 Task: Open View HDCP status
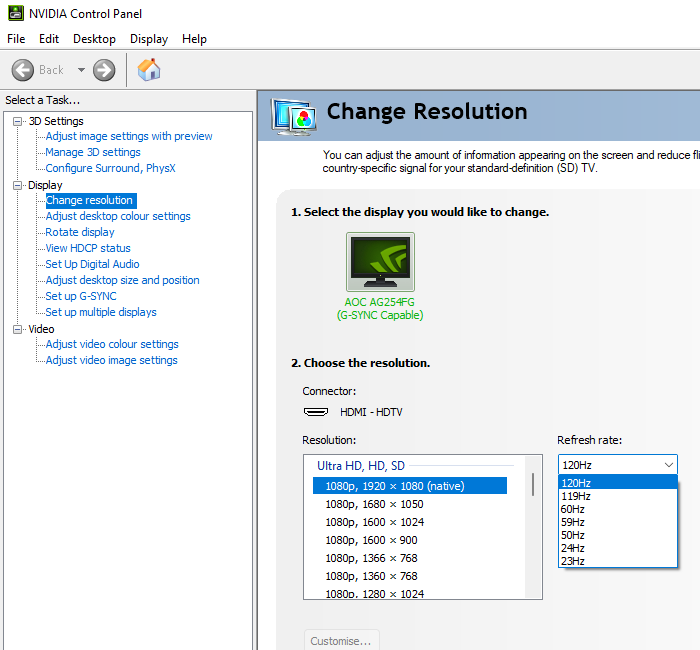point(88,248)
